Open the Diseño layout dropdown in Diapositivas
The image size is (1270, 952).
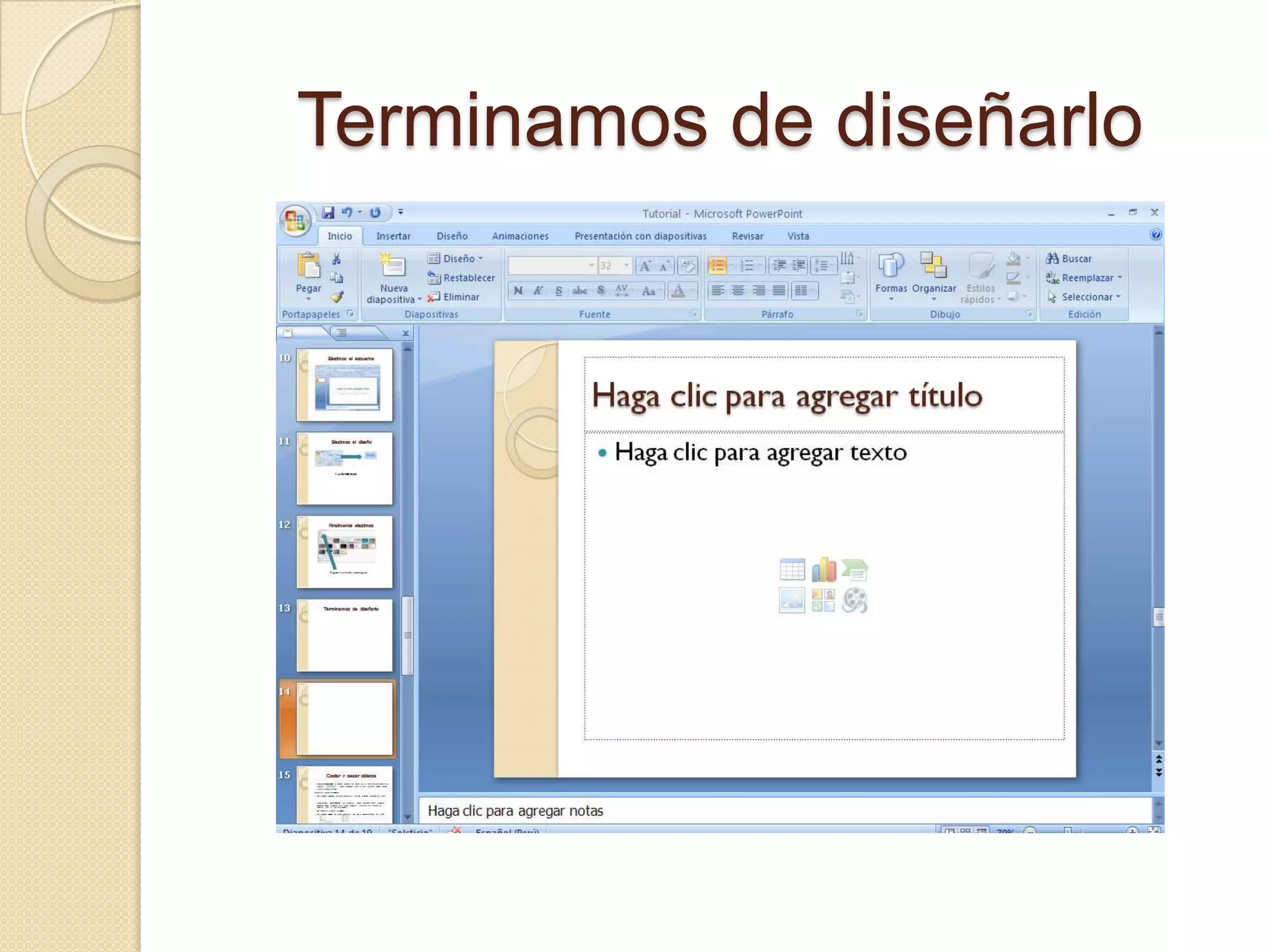(456, 258)
